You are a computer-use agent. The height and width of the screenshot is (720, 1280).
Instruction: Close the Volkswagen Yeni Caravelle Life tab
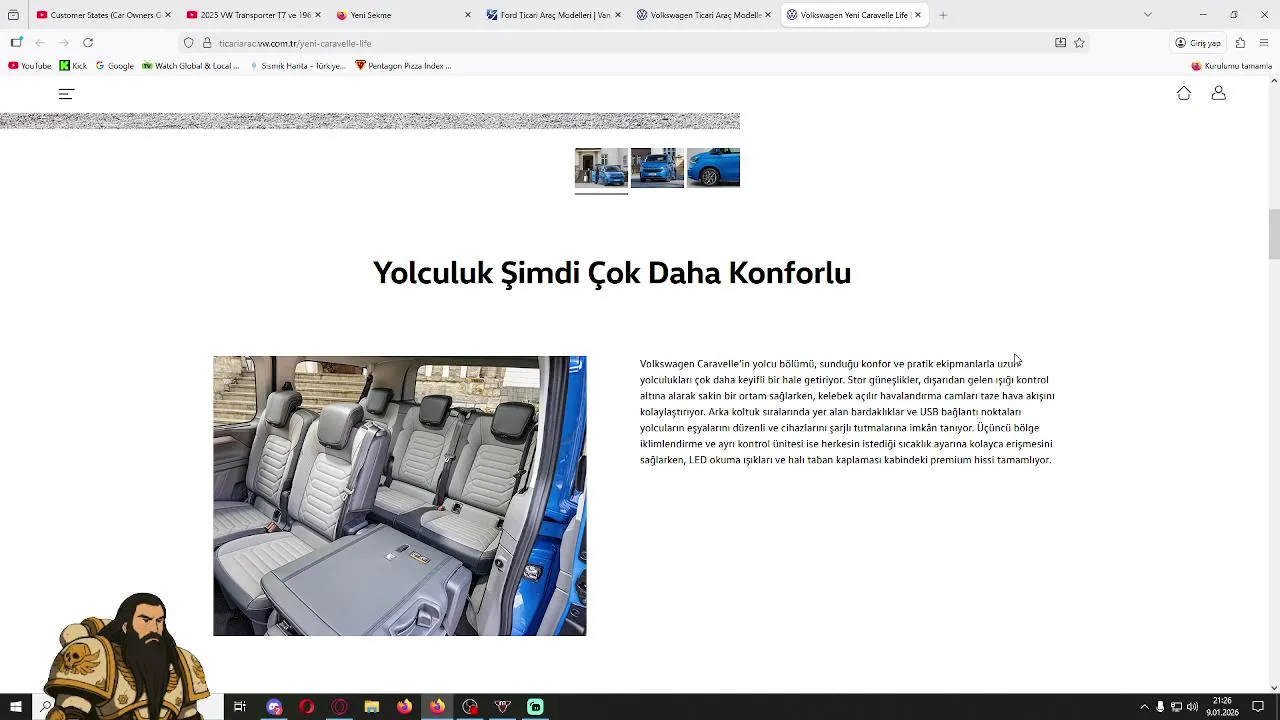coord(918,15)
